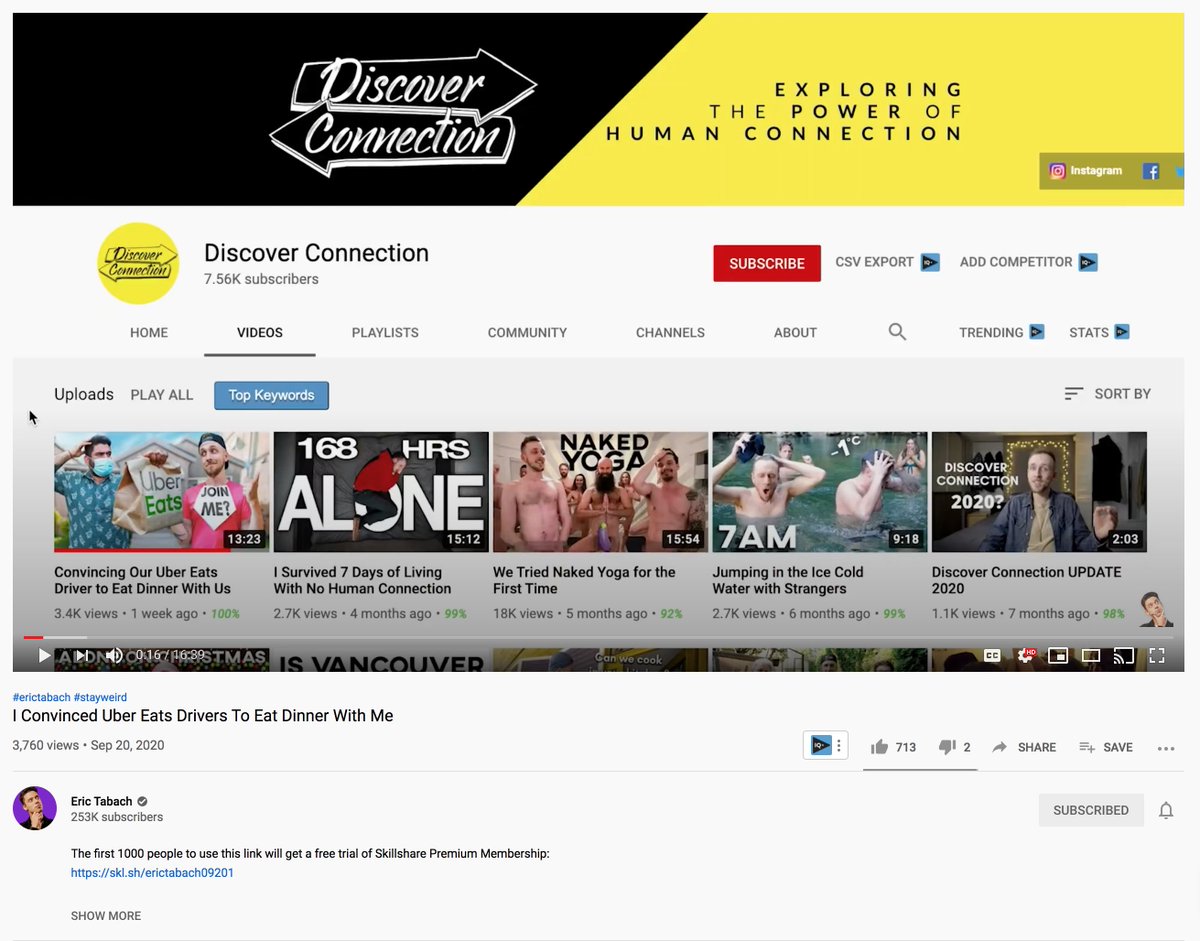The image size is (1200, 941).
Task: Click PLAY ALL uploads
Action: click(x=162, y=395)
